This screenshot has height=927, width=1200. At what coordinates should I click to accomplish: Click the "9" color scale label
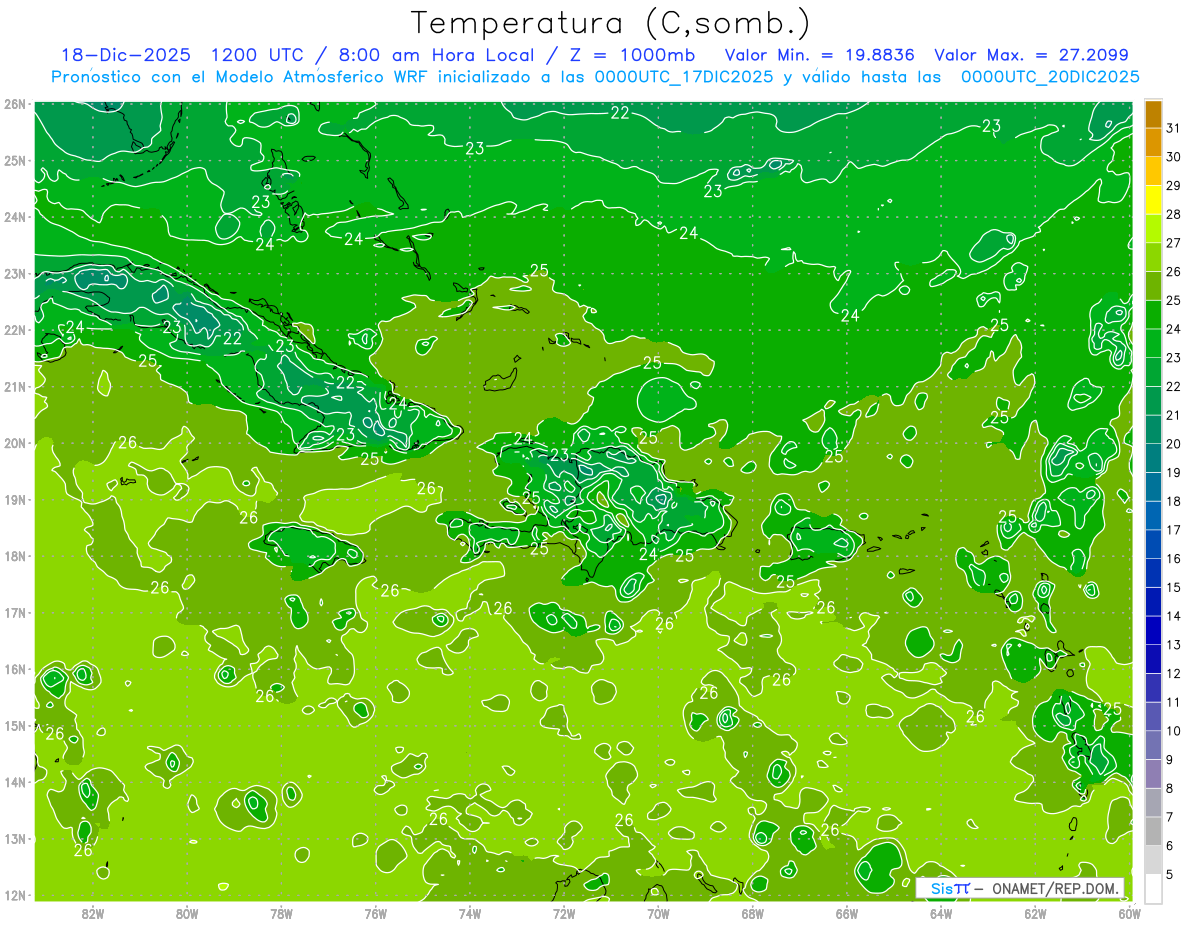(x=1170, y=760)
